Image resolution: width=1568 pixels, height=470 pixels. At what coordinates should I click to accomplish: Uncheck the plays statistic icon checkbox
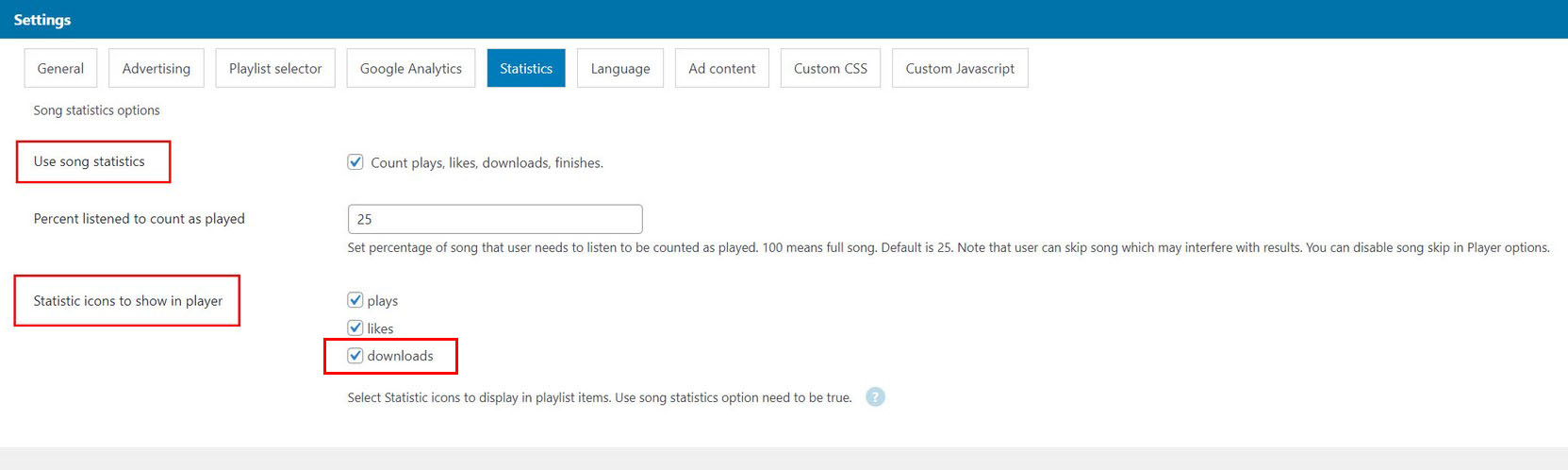(x=355, y=300)
